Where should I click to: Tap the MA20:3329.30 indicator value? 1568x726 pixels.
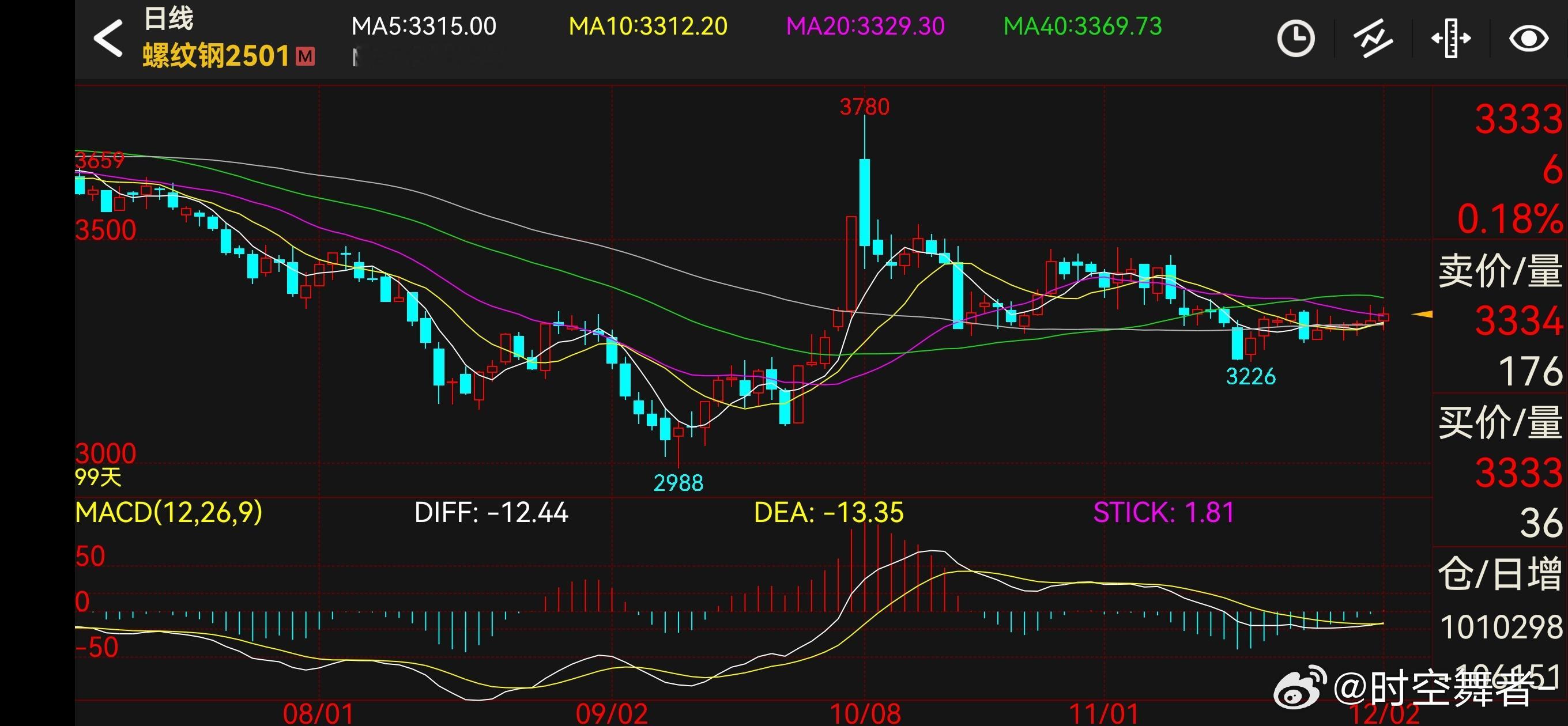[x=865, y=26]
